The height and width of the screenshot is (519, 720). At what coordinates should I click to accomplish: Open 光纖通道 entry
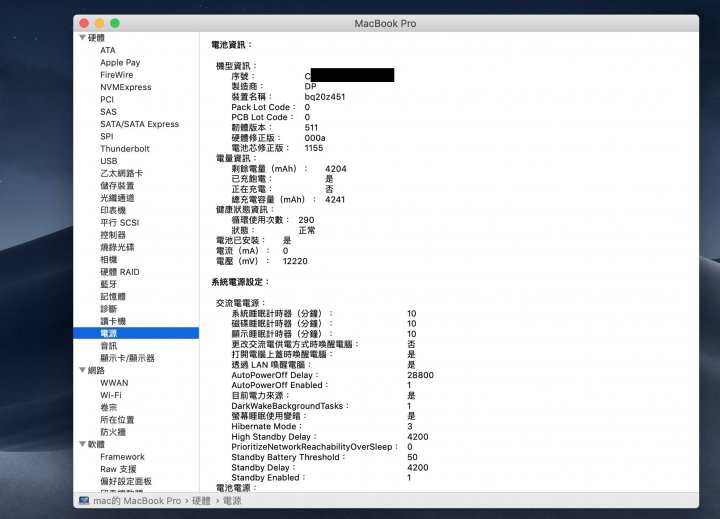(117, 198)
